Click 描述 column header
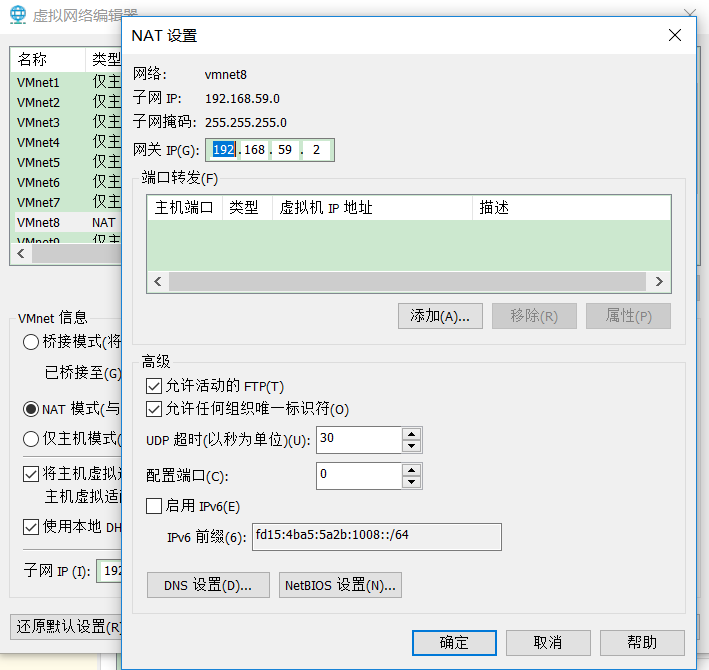This screenshot has width=709, height=670. point(571,208)
